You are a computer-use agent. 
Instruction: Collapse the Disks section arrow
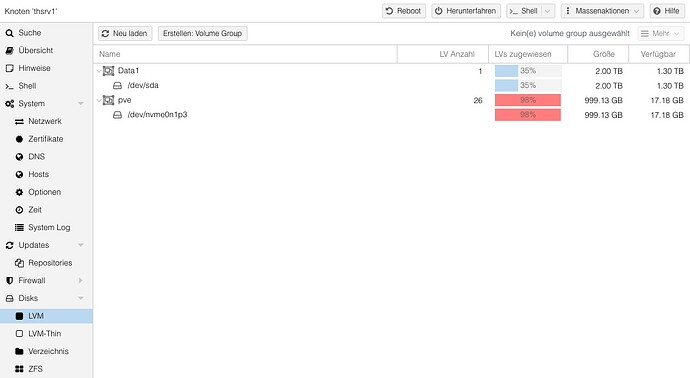(x=81, y=298)
